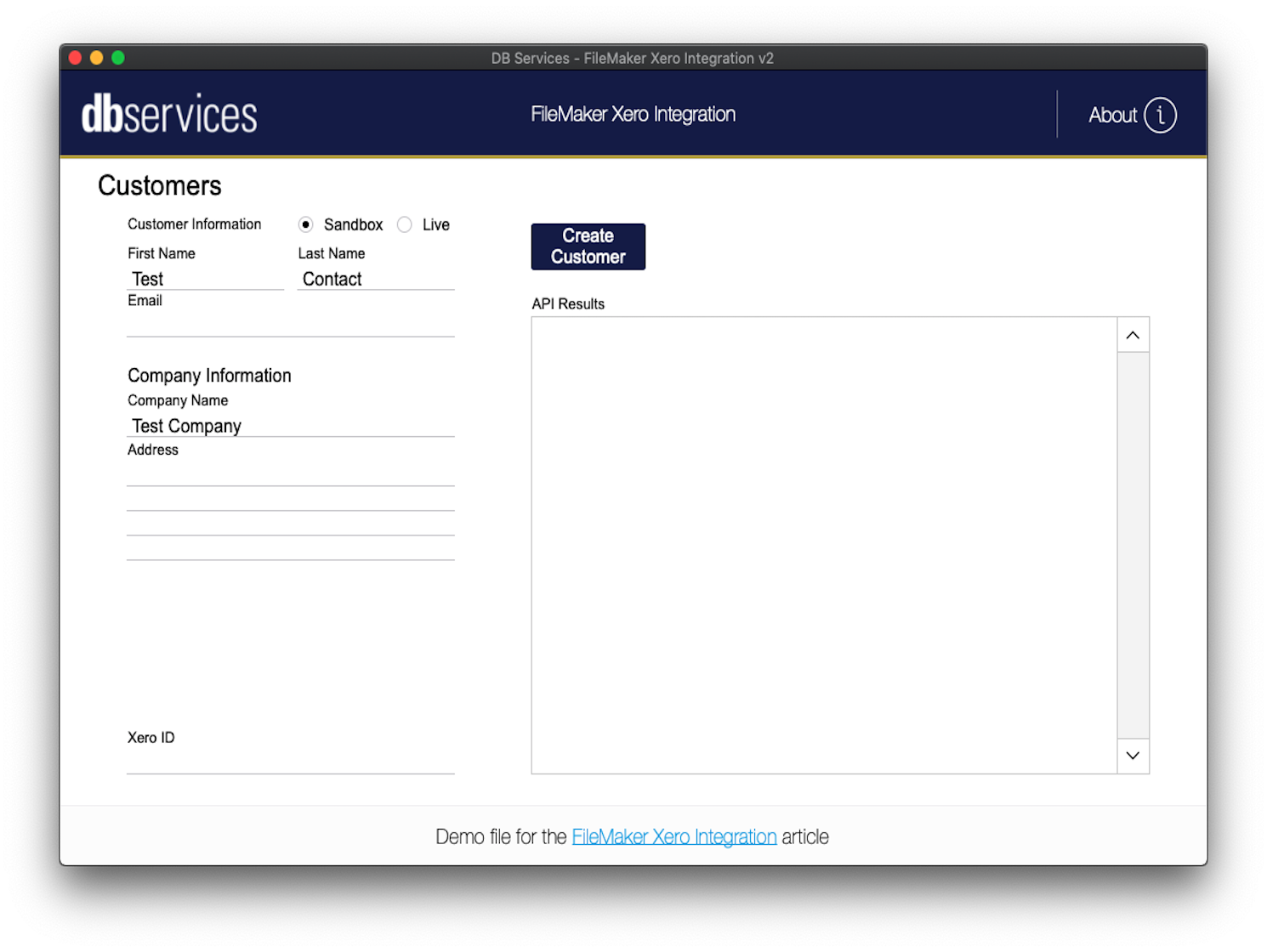
Task: Open the FileMaker Xero Integration link
Action: (x=674, y=836)
